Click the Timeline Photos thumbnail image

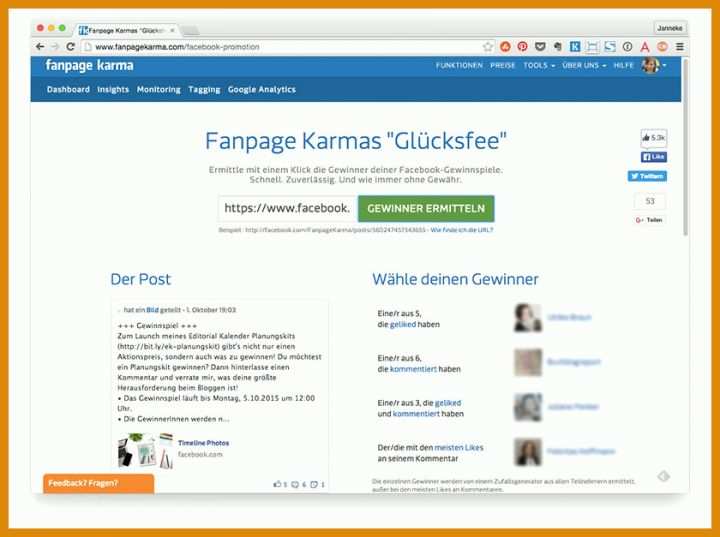pos(146,450)
